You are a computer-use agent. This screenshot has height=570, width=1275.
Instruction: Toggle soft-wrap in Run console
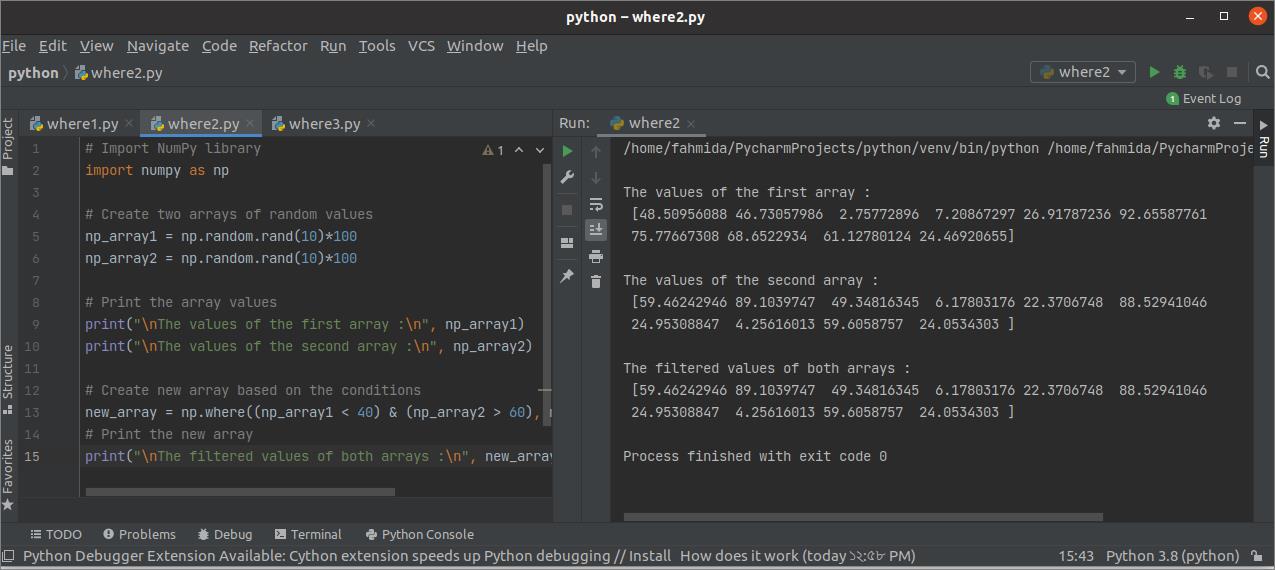pyautogui.click(x=596, y=204)
